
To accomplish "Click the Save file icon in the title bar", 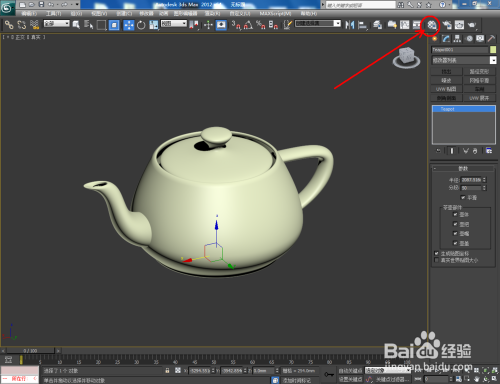I will [41, 4].
